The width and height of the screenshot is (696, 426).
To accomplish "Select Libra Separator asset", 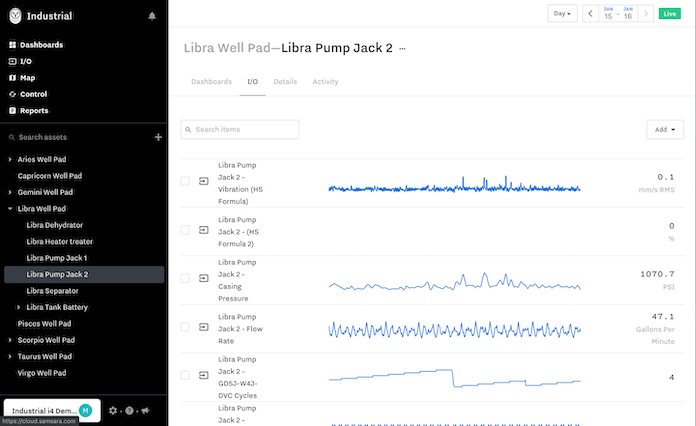I will 52,291.
